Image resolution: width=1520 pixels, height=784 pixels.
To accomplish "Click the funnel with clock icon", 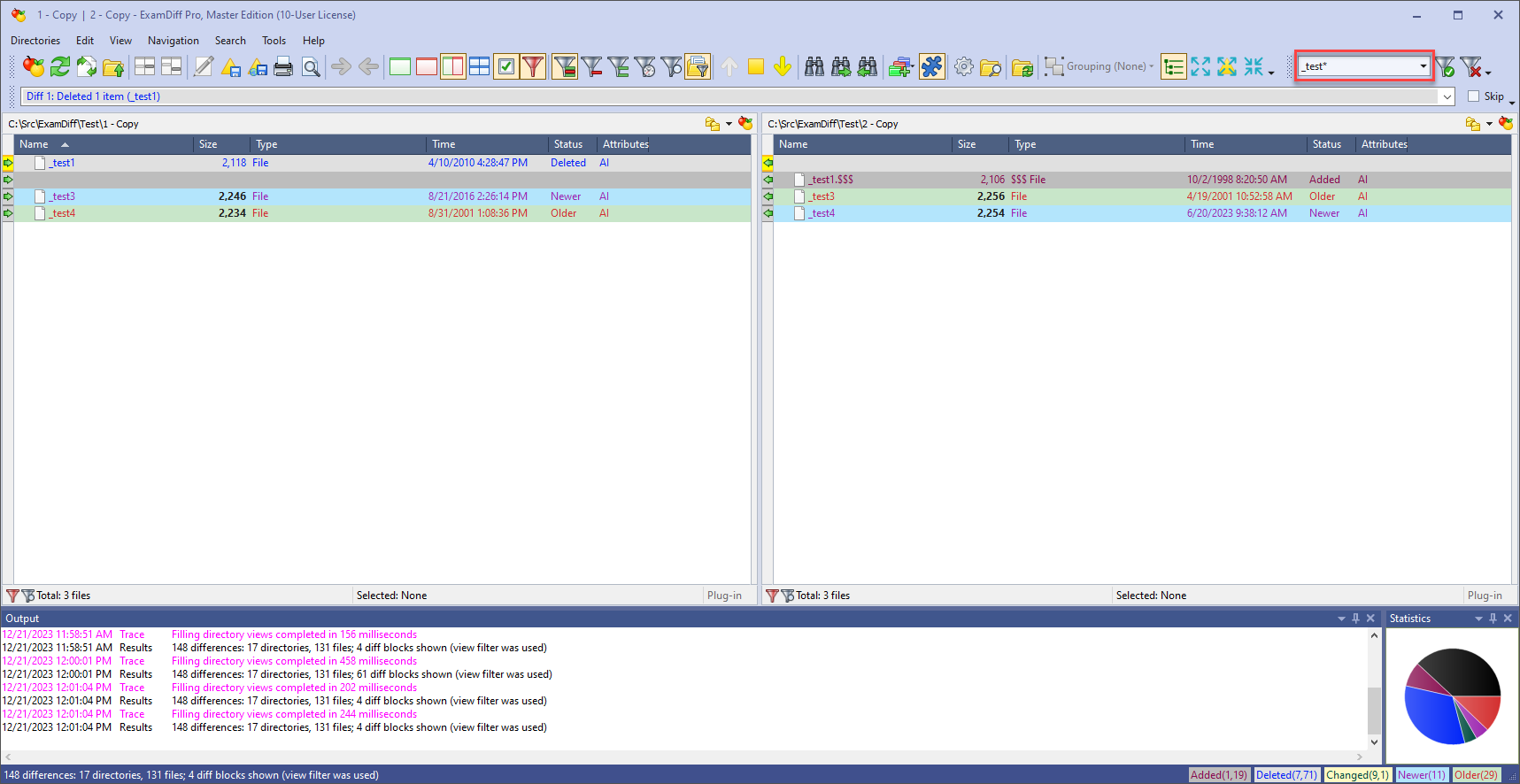I will 644,66.
